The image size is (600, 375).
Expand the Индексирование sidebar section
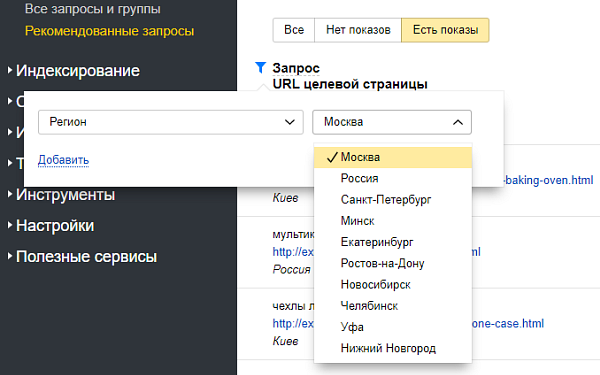(74, 71)
